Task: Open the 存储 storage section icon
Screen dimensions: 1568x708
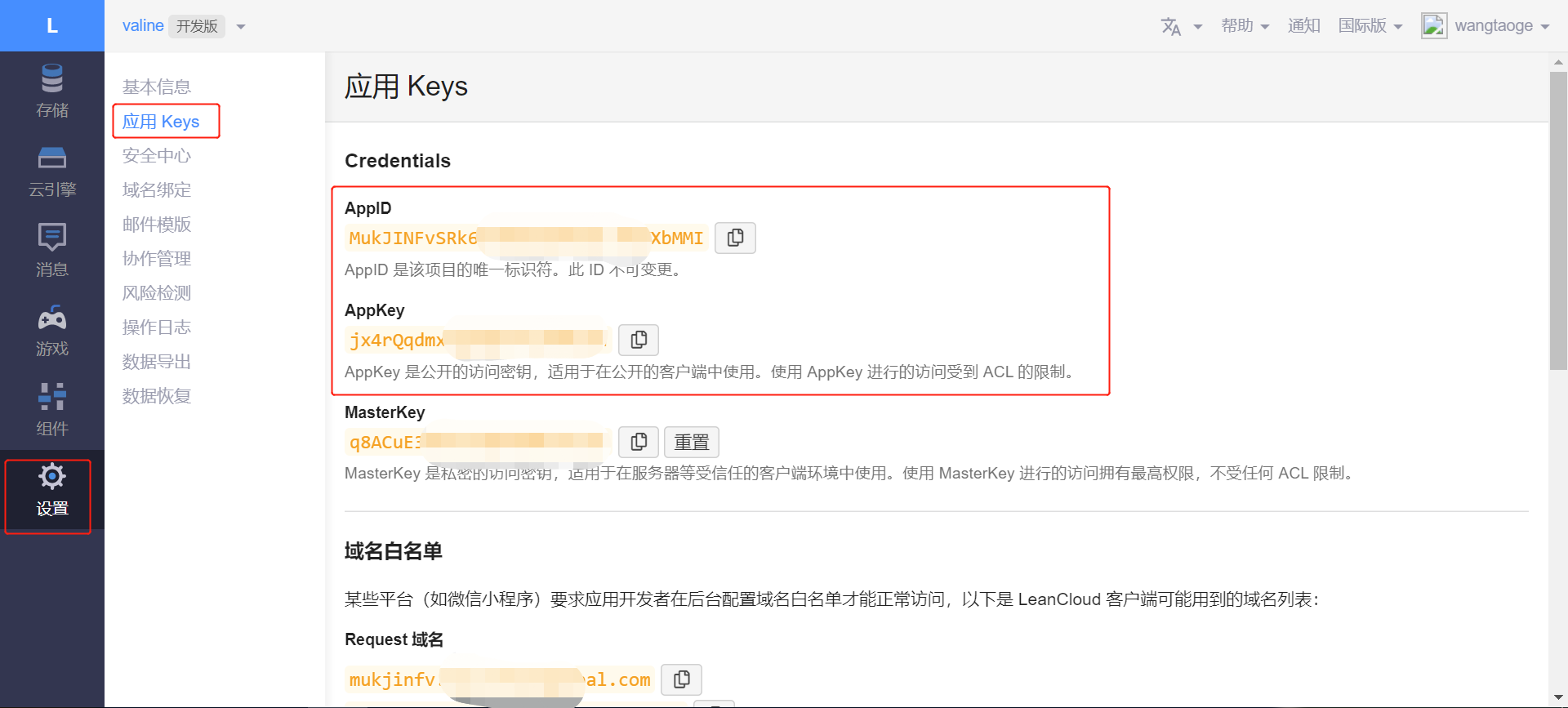Action: click(x=51, y=80)
